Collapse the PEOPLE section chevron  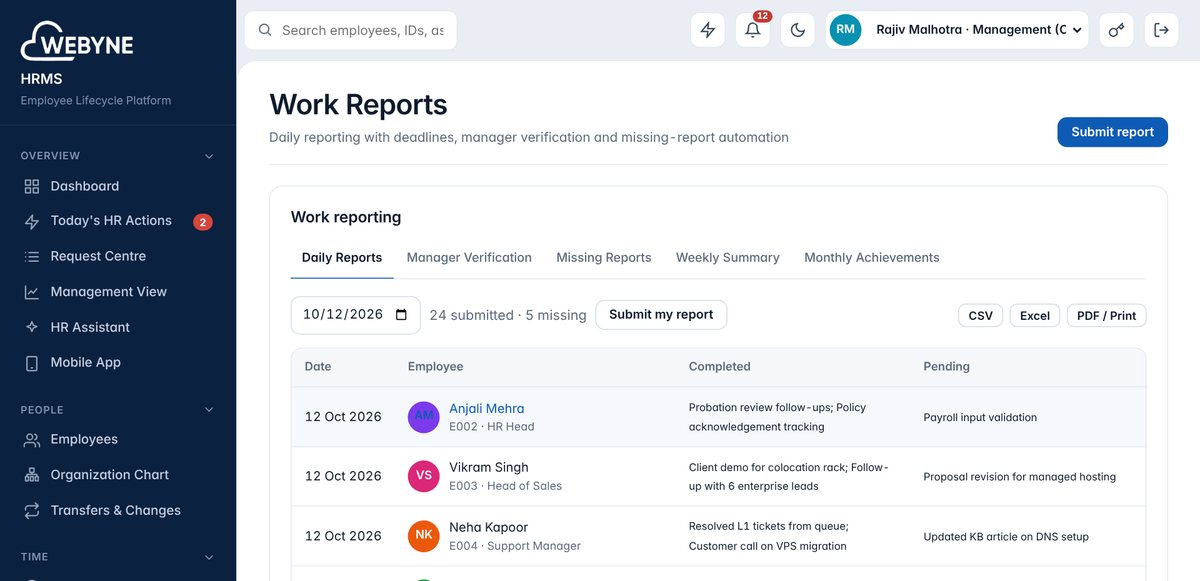pyautogui.click(x=209, y=410)
